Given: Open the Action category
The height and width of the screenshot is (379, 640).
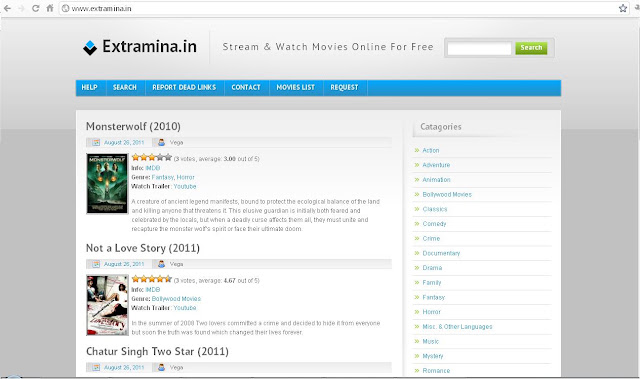Looking at the screenshot, I should (x=431, y=151).
